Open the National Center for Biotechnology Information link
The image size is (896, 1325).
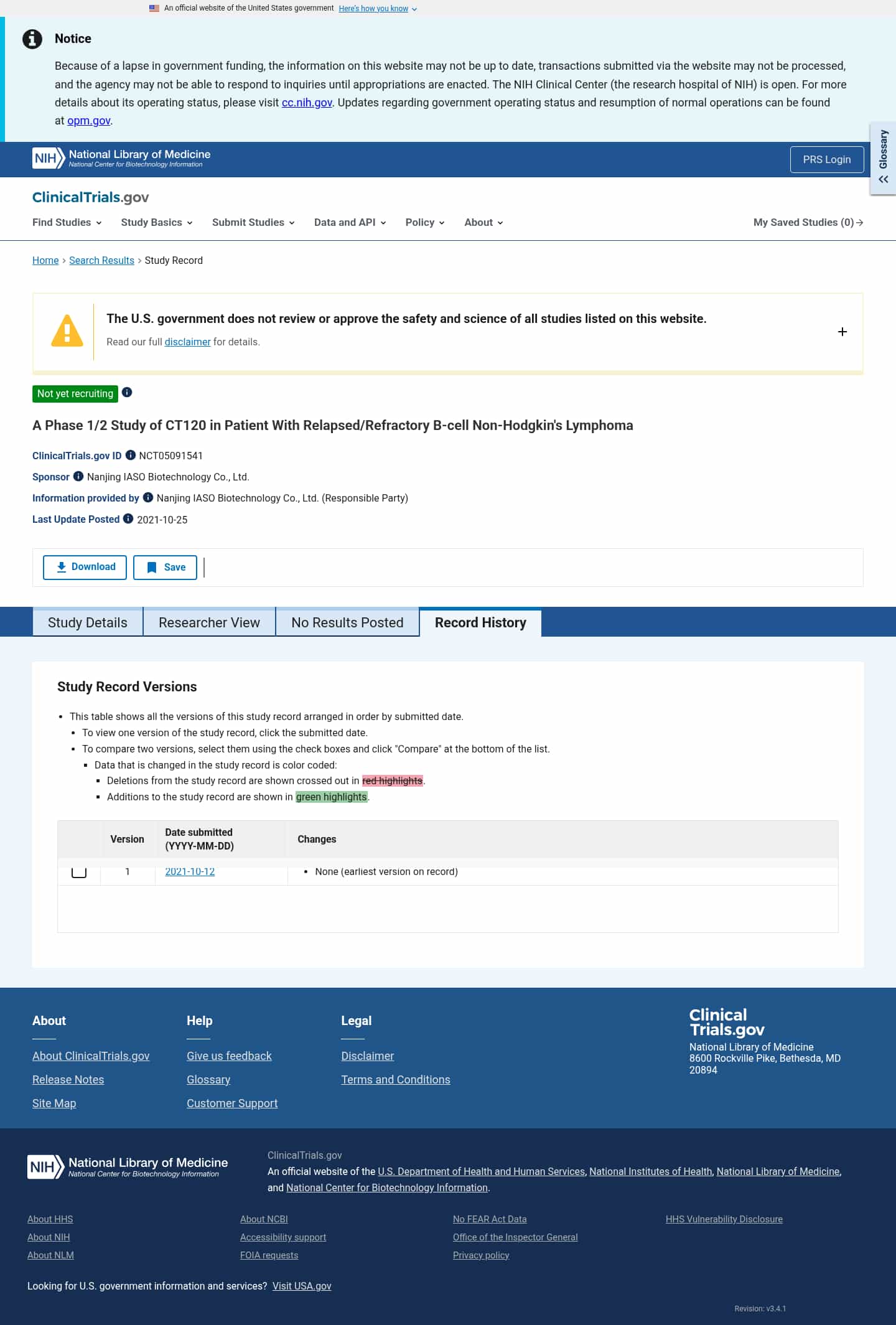[x=387, y=1187]
